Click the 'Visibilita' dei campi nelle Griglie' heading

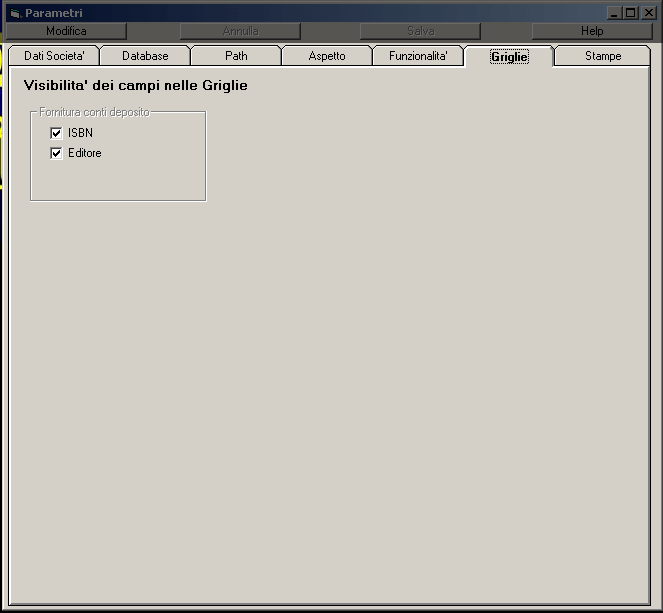pyautogui.click(x=136, y=85)
